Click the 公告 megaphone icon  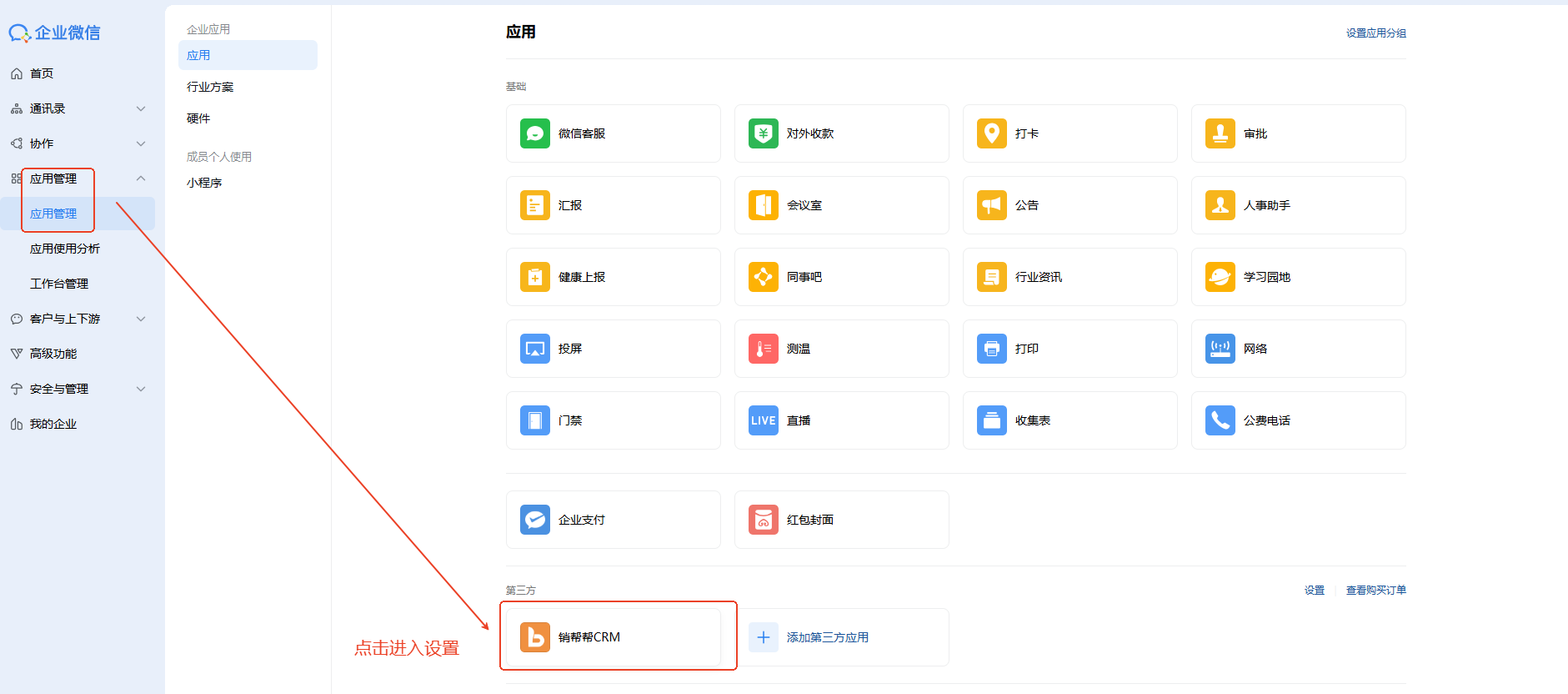coord(991,205)
